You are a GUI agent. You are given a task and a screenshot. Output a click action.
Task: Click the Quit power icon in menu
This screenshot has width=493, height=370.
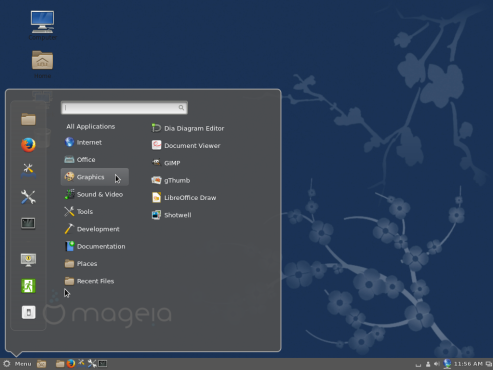coord(28,312)
